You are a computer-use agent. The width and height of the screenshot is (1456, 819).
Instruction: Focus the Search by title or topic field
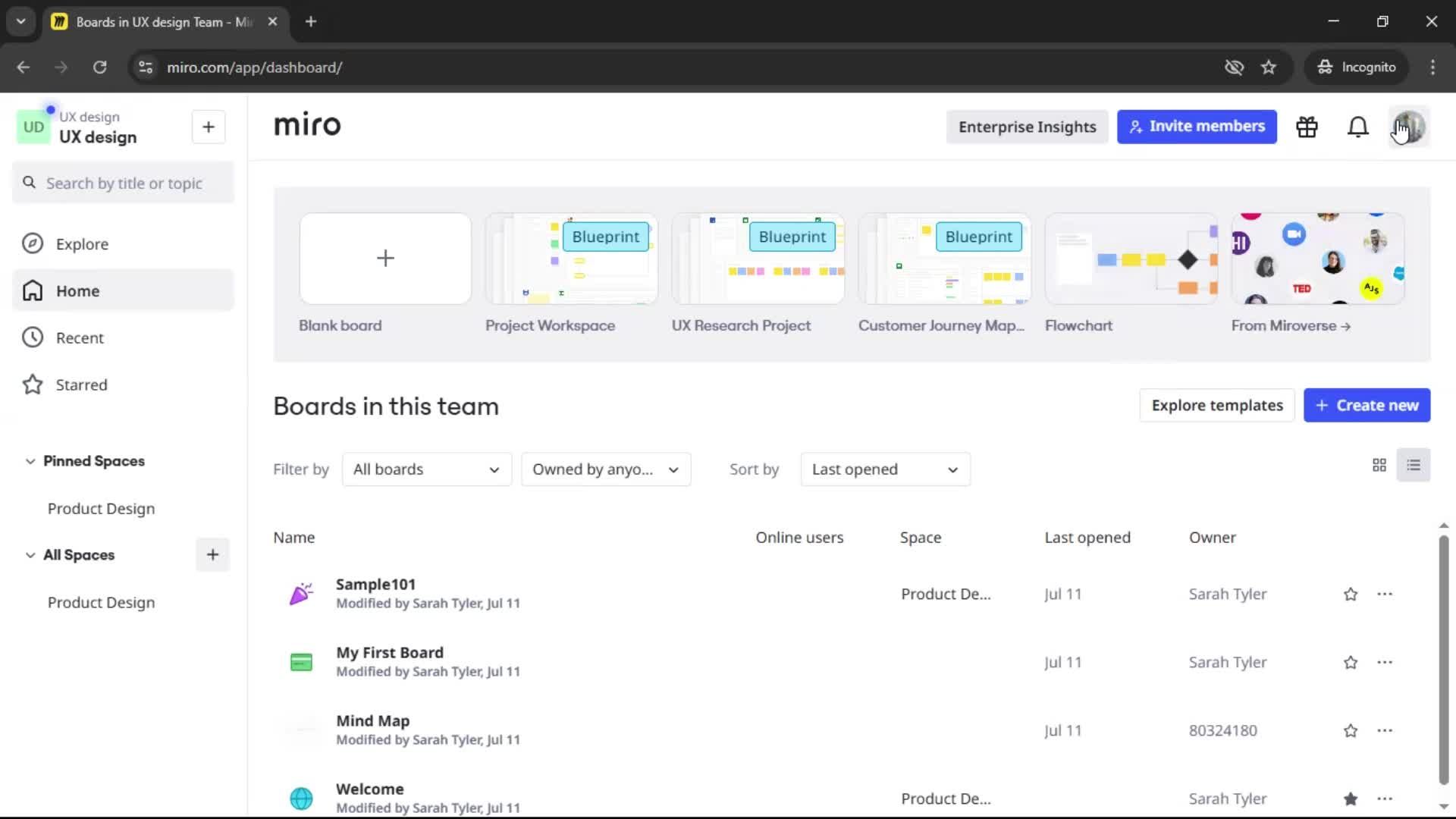click(x=123, y=183)
